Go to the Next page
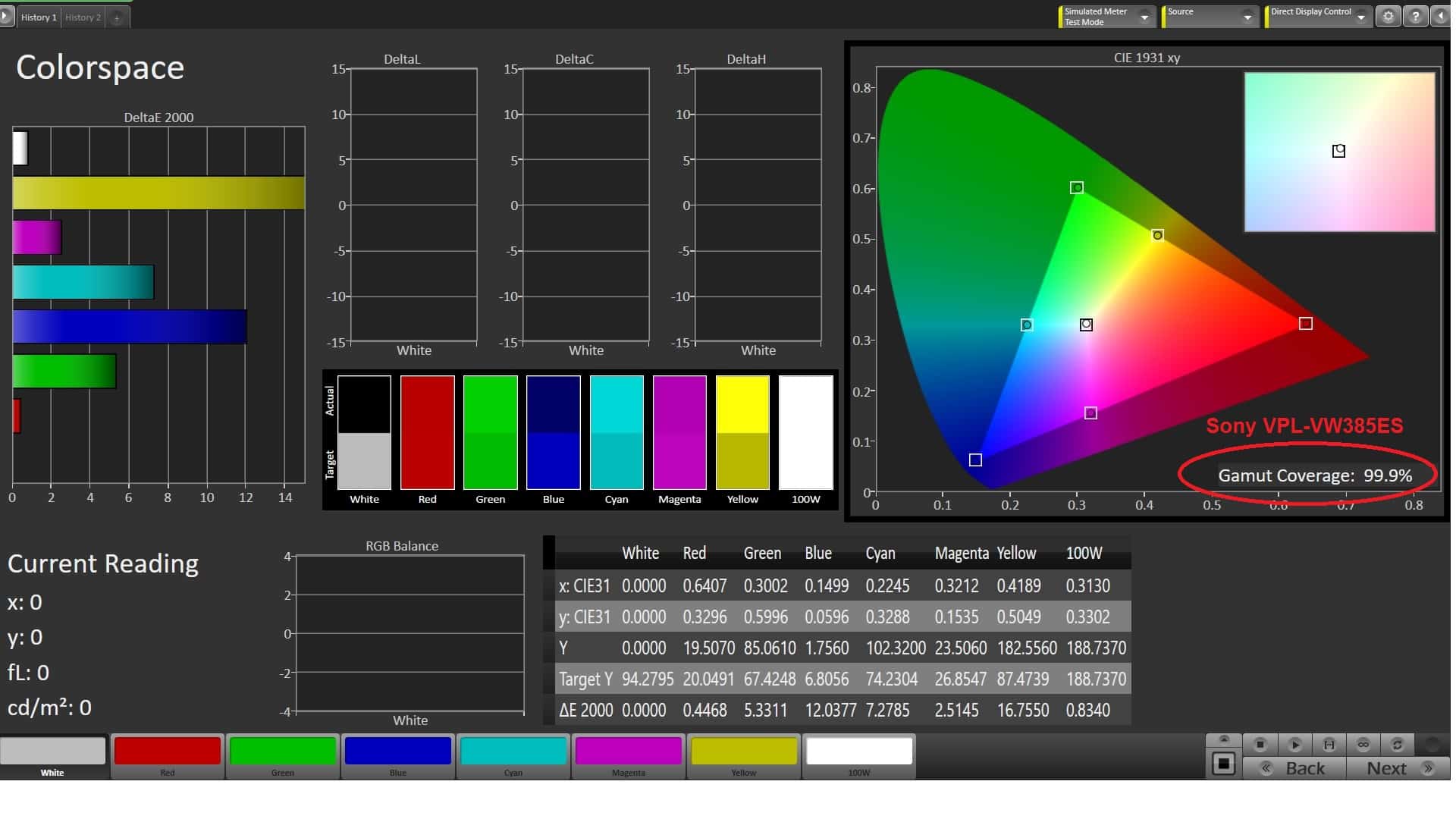Image resolution: width=1456 pixels, height=819 pixels. (1399, 768)
